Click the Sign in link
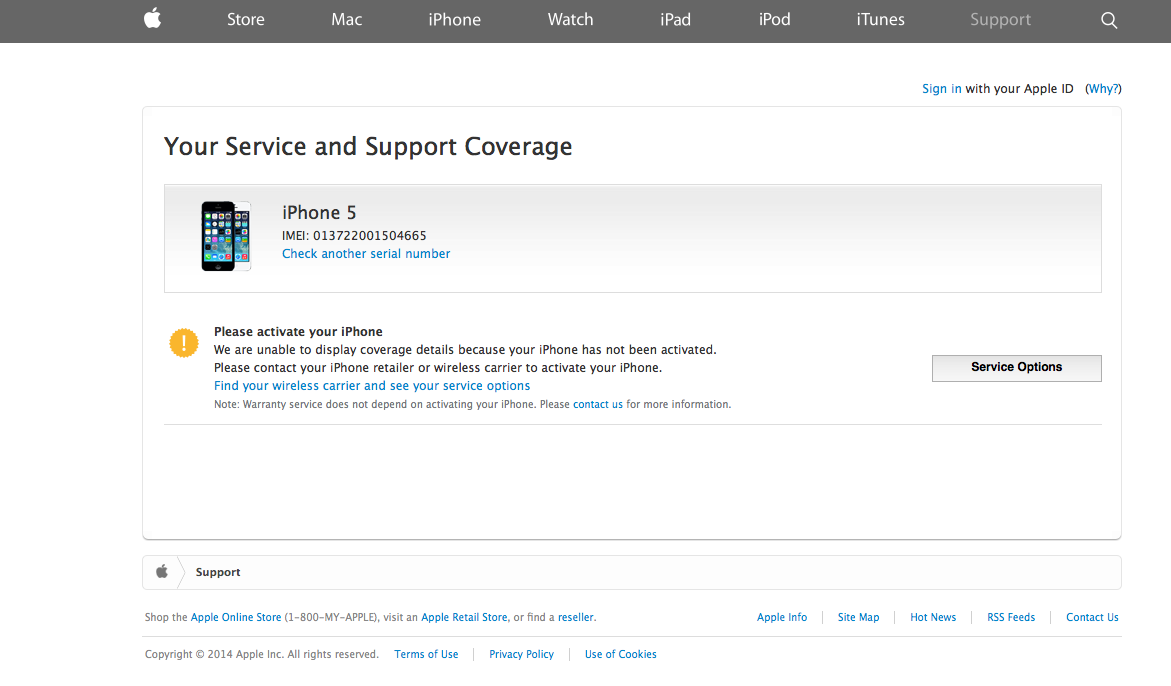Screen dimensions: 1171x686 tap(941, 89)
